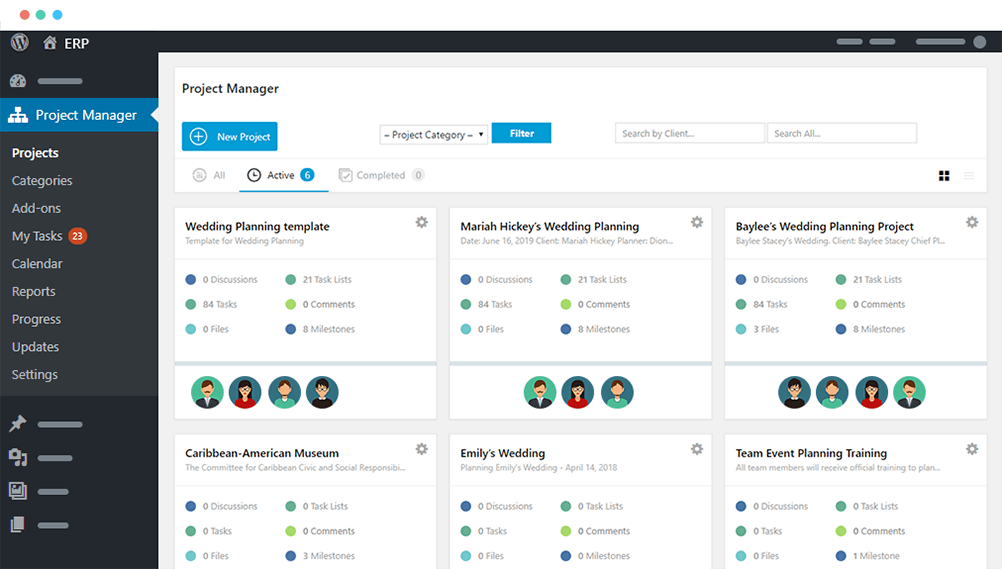This screenshot has width=1002, height=569.
Task: Open My Tasks in the sidebar
Action: tap(37, 236)
